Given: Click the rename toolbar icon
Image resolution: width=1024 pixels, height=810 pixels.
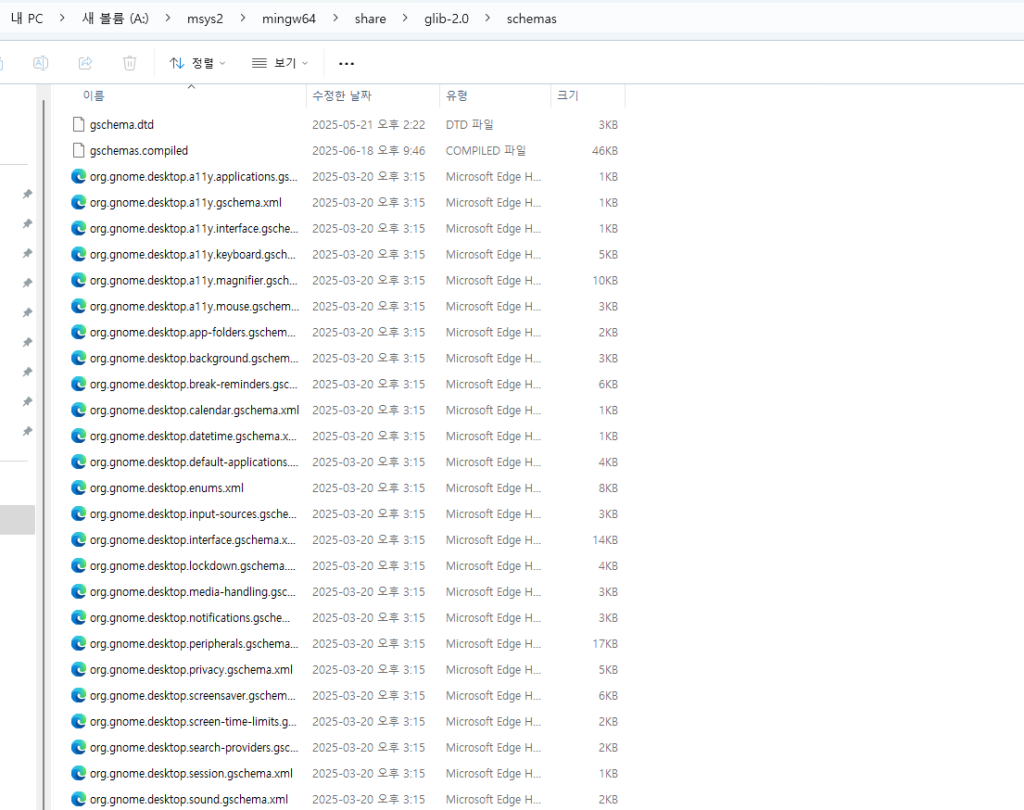Looking at the screenshot, I should tap(40, 63).
